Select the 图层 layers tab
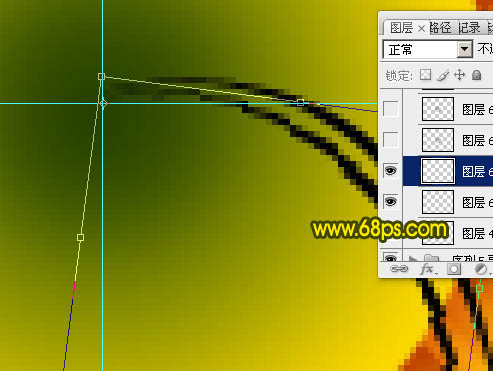The height and width of the screenshot is (371, 493). [401, 28]
